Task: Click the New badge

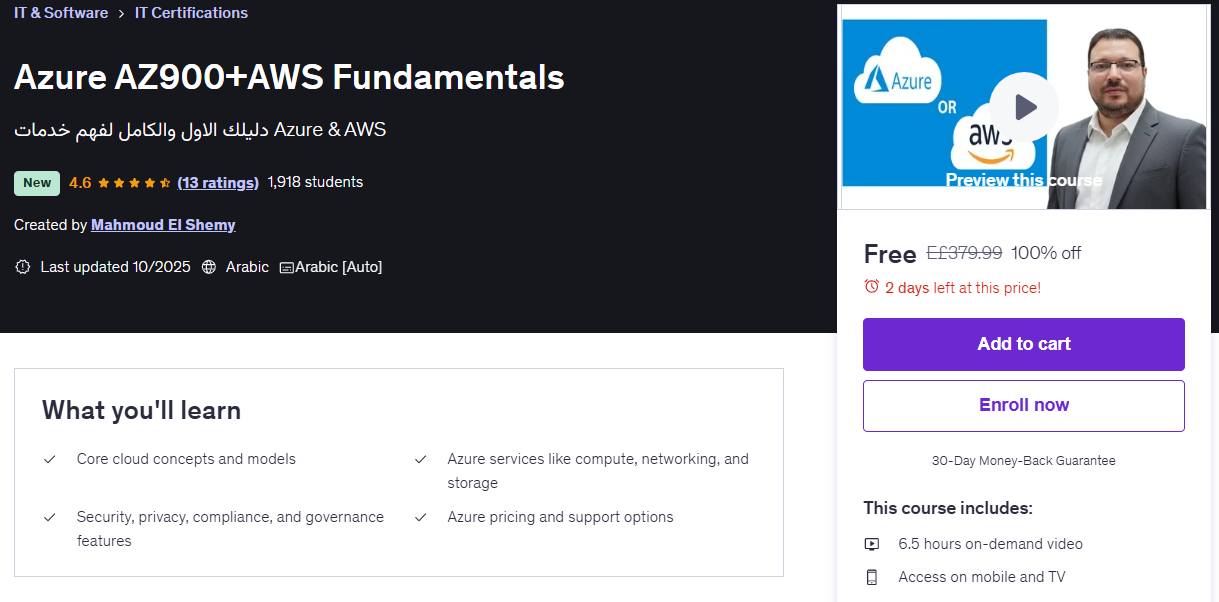Action: coord(37,183)
